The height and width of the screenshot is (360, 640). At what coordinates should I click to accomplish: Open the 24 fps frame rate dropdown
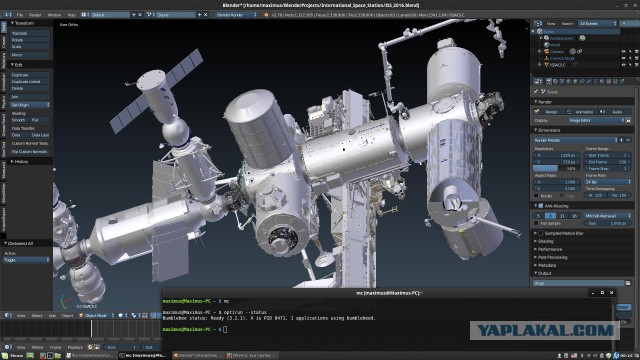point(608,182)
